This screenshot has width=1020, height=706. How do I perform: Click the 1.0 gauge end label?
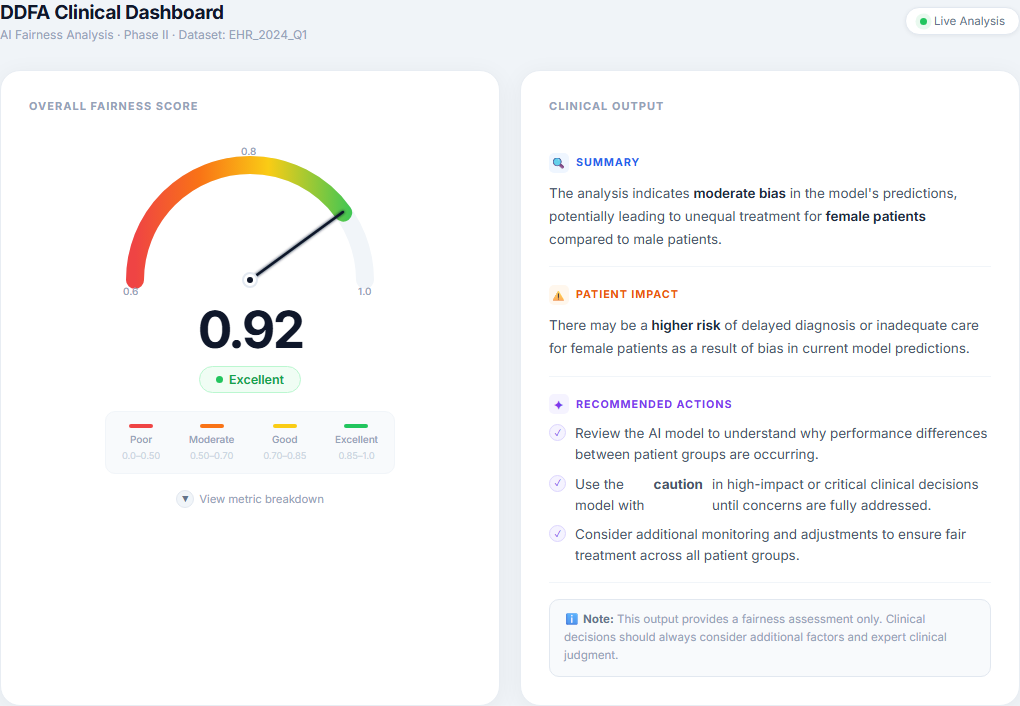364,292
